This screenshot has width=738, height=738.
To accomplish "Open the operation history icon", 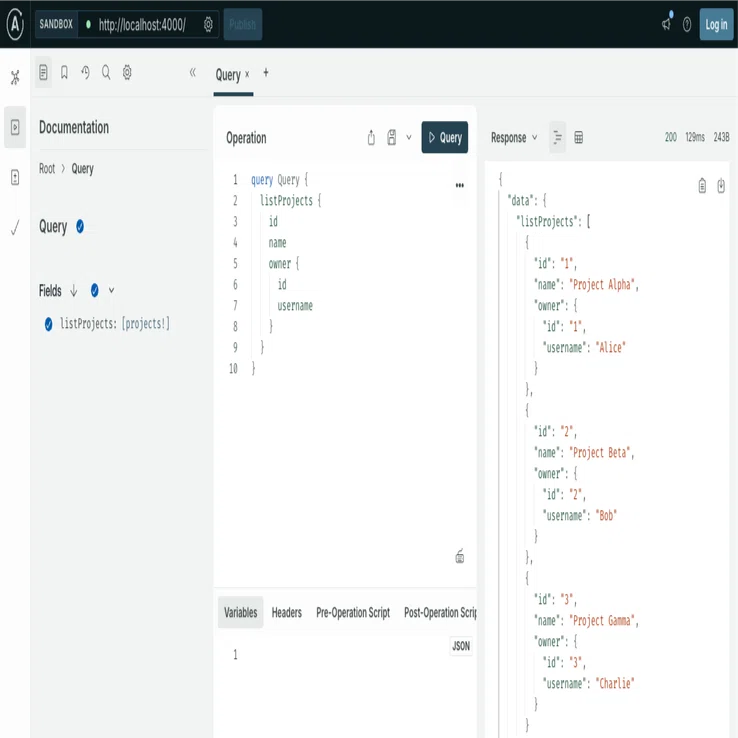I will [85, 72].
